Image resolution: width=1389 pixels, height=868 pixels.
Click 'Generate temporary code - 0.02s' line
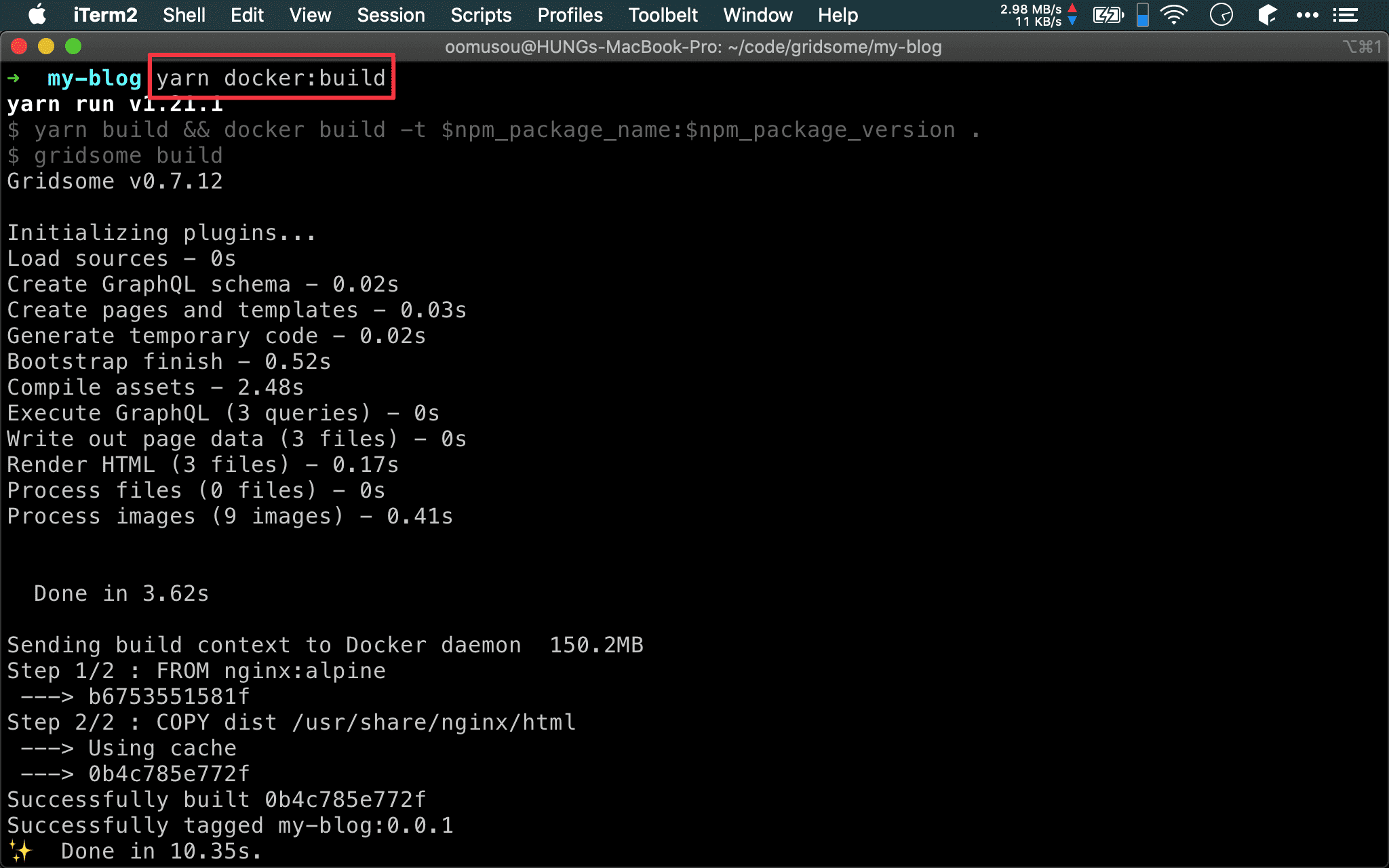click(216, 336)
